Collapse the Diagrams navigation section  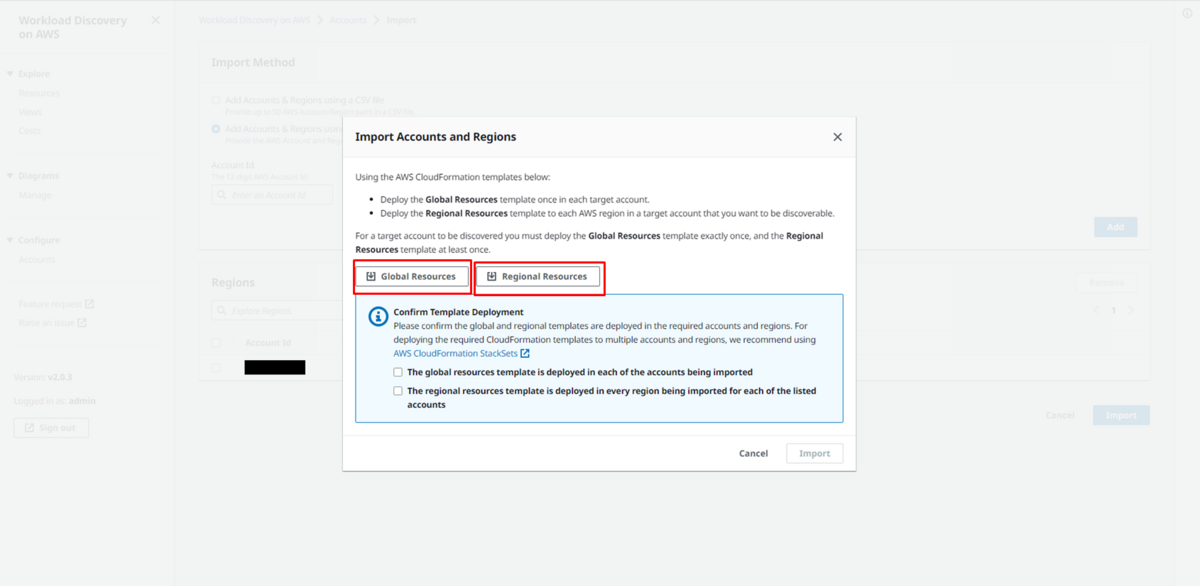click(10, 176)
